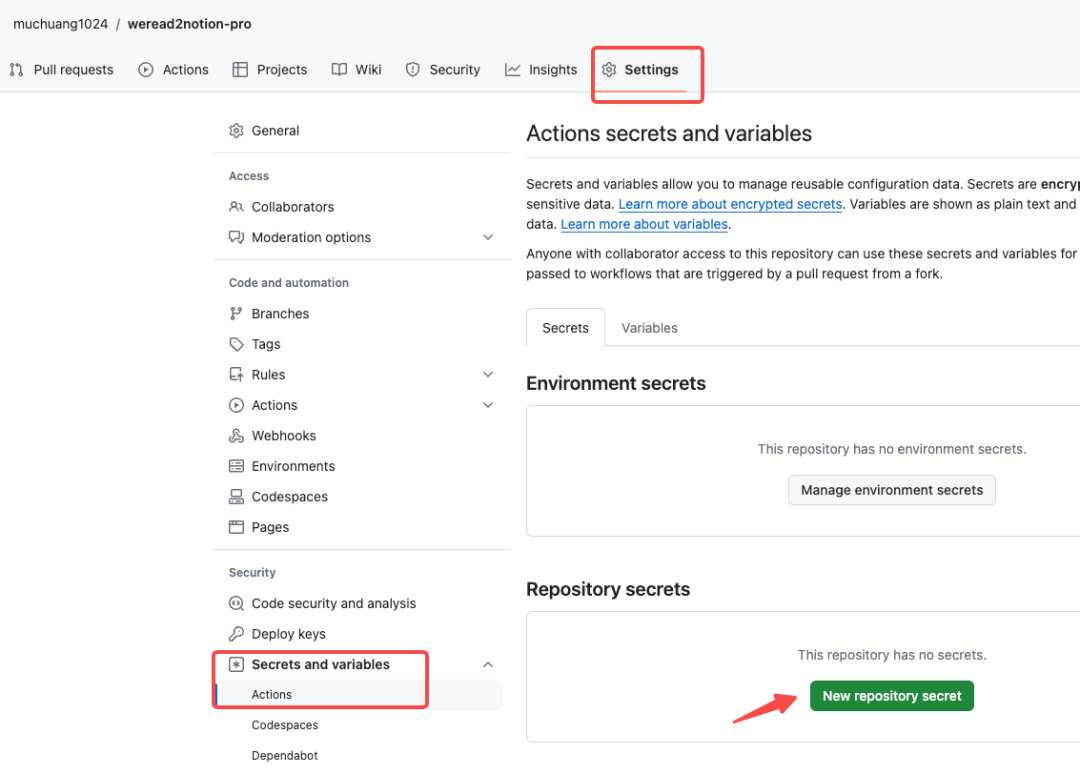Image resolution: width=1080 pixels, height=774 pixels.
Task: Open the Insights tab
Action: pos(541,70)
